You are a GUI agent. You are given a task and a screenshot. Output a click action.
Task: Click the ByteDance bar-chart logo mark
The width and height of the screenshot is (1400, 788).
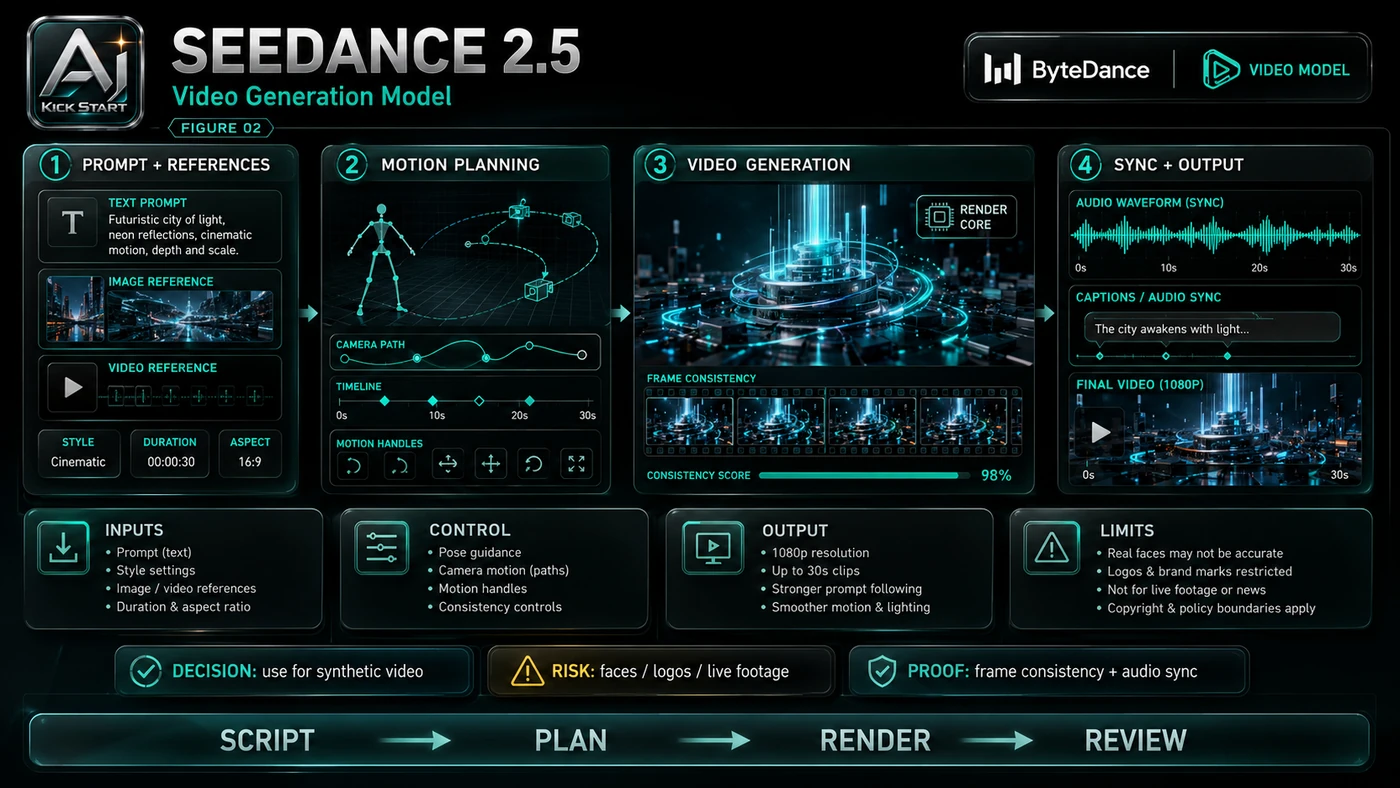click(1002, 70)
